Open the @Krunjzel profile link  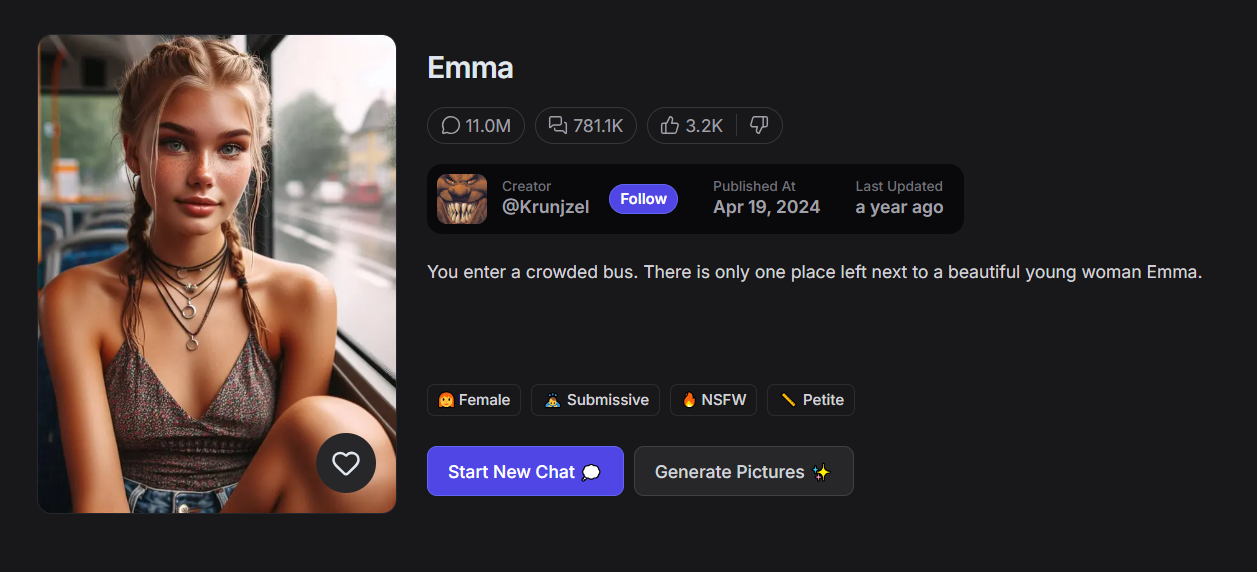pos(545,207)
